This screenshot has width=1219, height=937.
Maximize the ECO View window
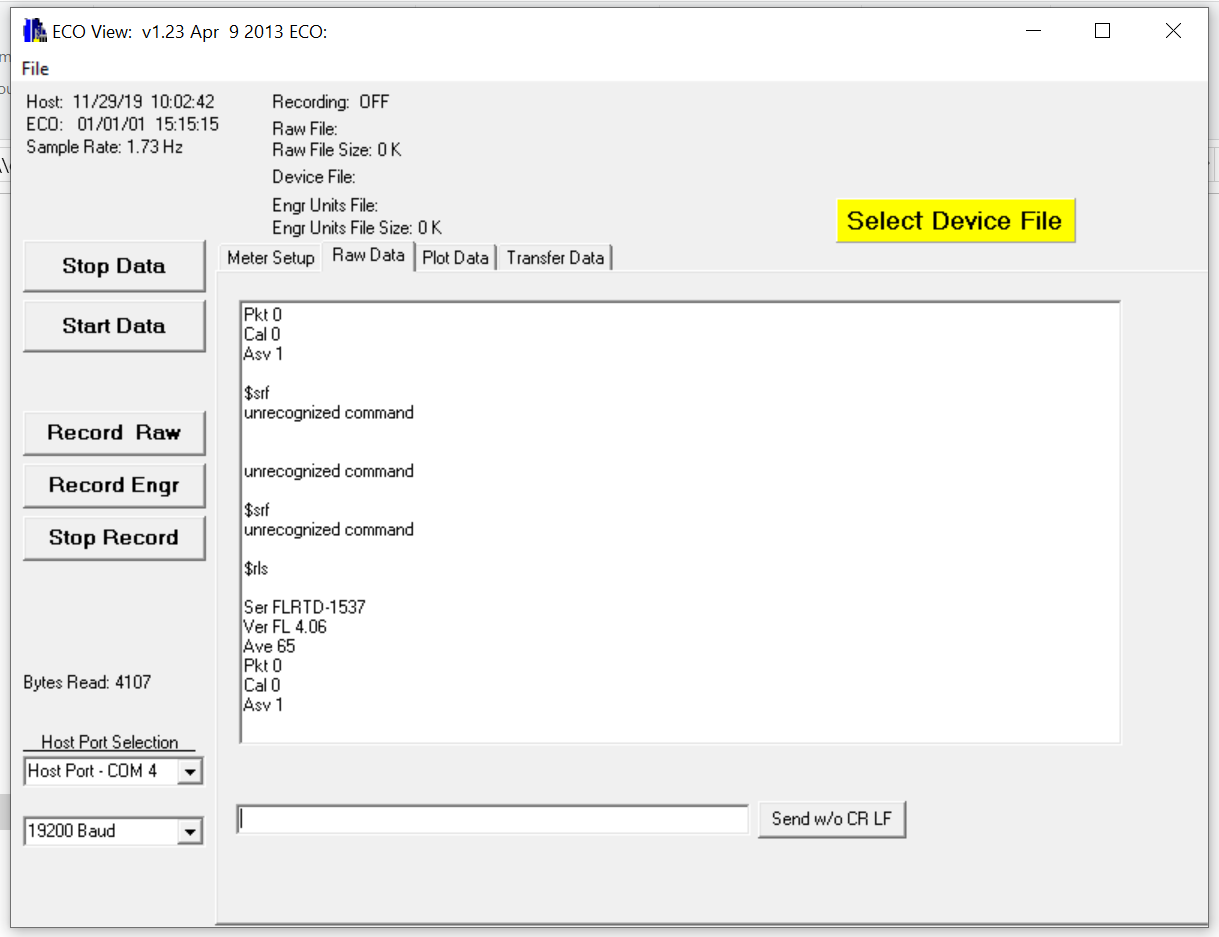1102,31
